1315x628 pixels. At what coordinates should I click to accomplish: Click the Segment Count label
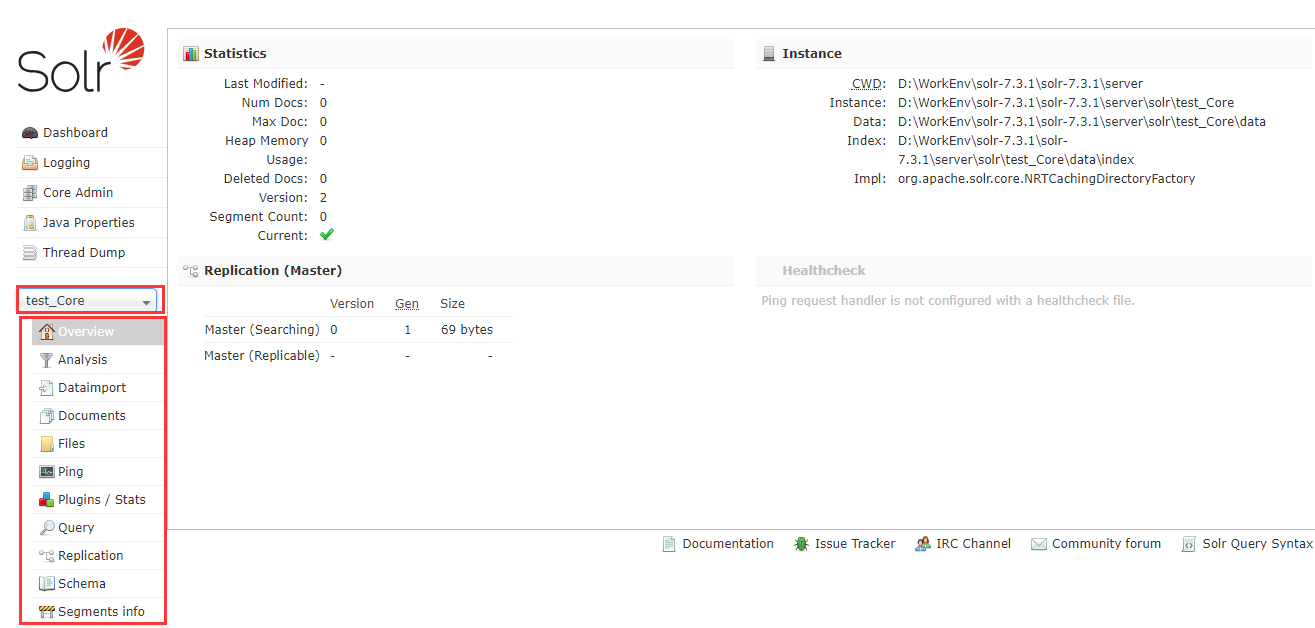[x=258, y=217]
